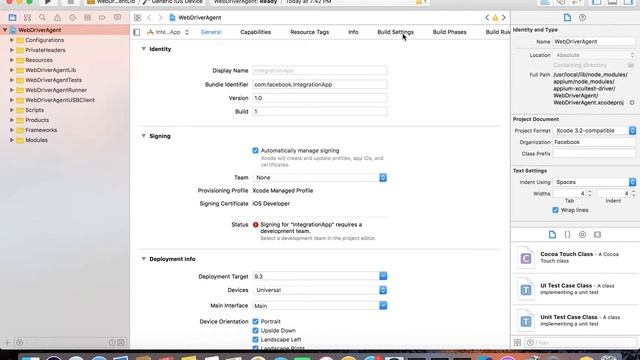The height and width of the screenshot is (360, 640).
Task: Show the File inspector icon
Action: coord(567,18)
